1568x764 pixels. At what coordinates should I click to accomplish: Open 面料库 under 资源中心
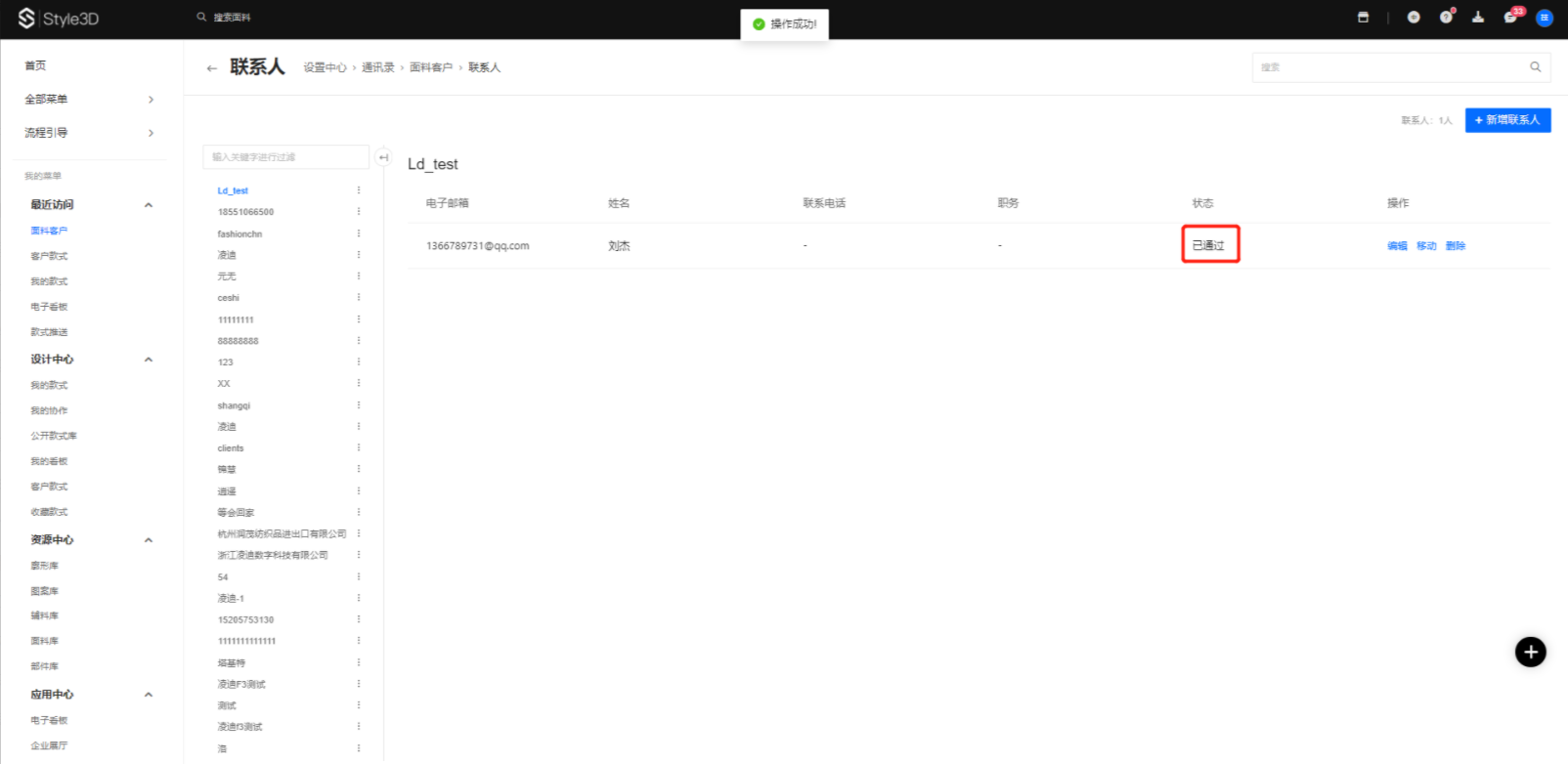point(44,641)
